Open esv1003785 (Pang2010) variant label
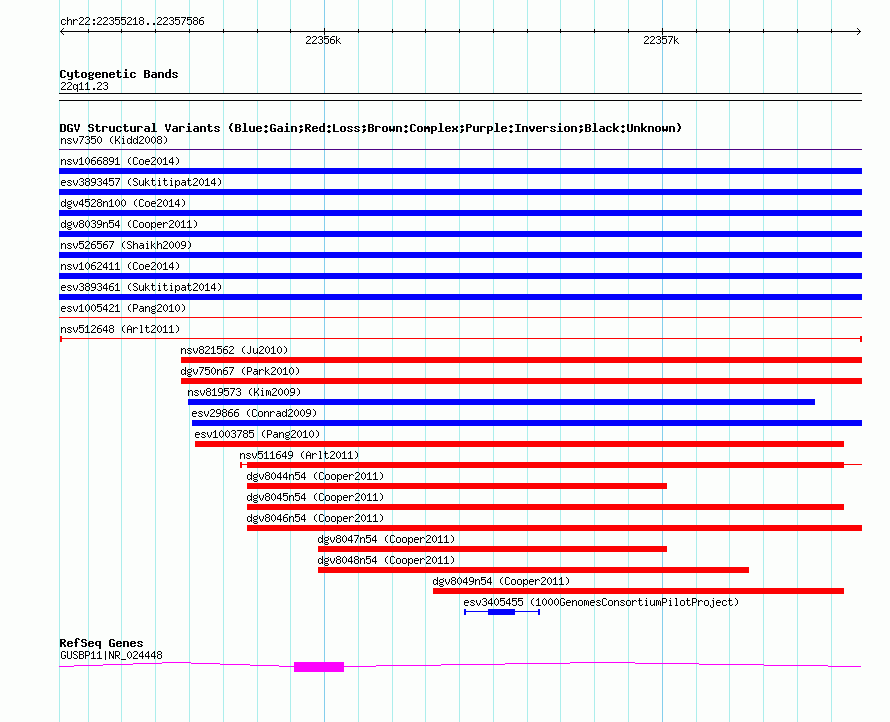Image resolution: width=890 pixels, height=722 pixels. (x=257, y=434)
